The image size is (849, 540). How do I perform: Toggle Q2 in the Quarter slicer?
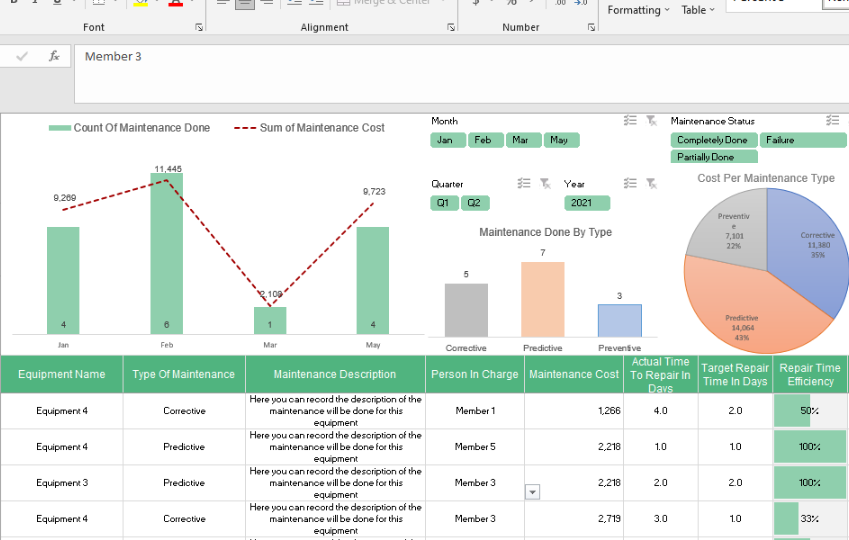[x=475, y=203]
